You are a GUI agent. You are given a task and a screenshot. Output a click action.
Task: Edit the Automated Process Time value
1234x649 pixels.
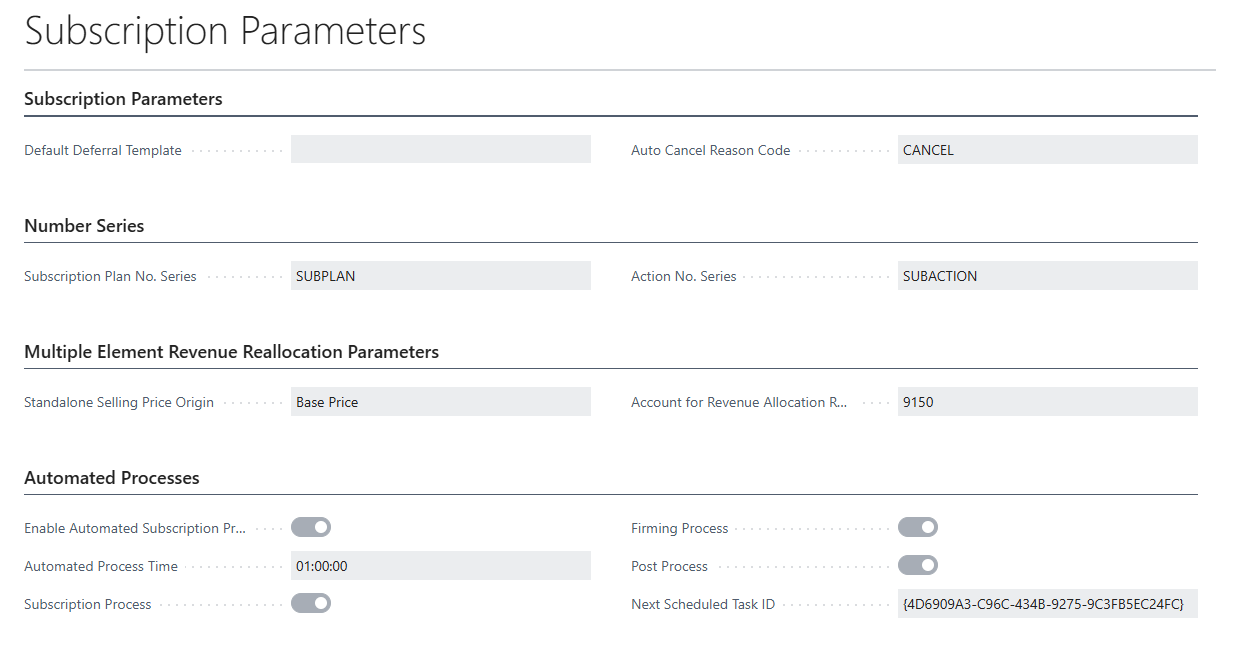[x=440, y=566]
